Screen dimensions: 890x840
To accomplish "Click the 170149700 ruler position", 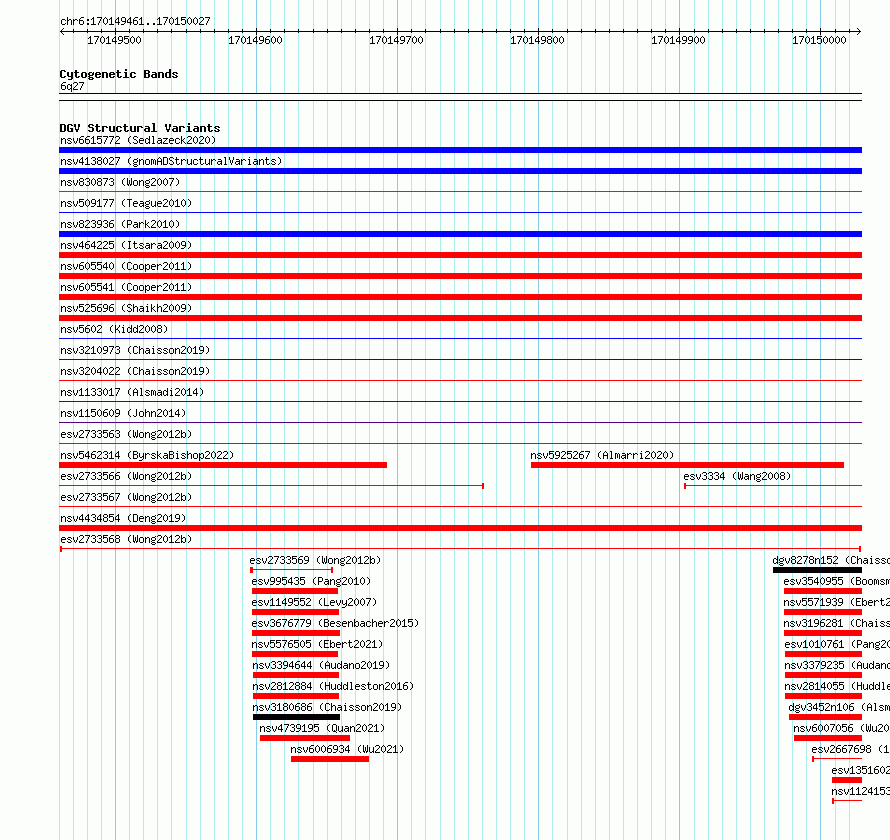I will click(x=396, y=40).
